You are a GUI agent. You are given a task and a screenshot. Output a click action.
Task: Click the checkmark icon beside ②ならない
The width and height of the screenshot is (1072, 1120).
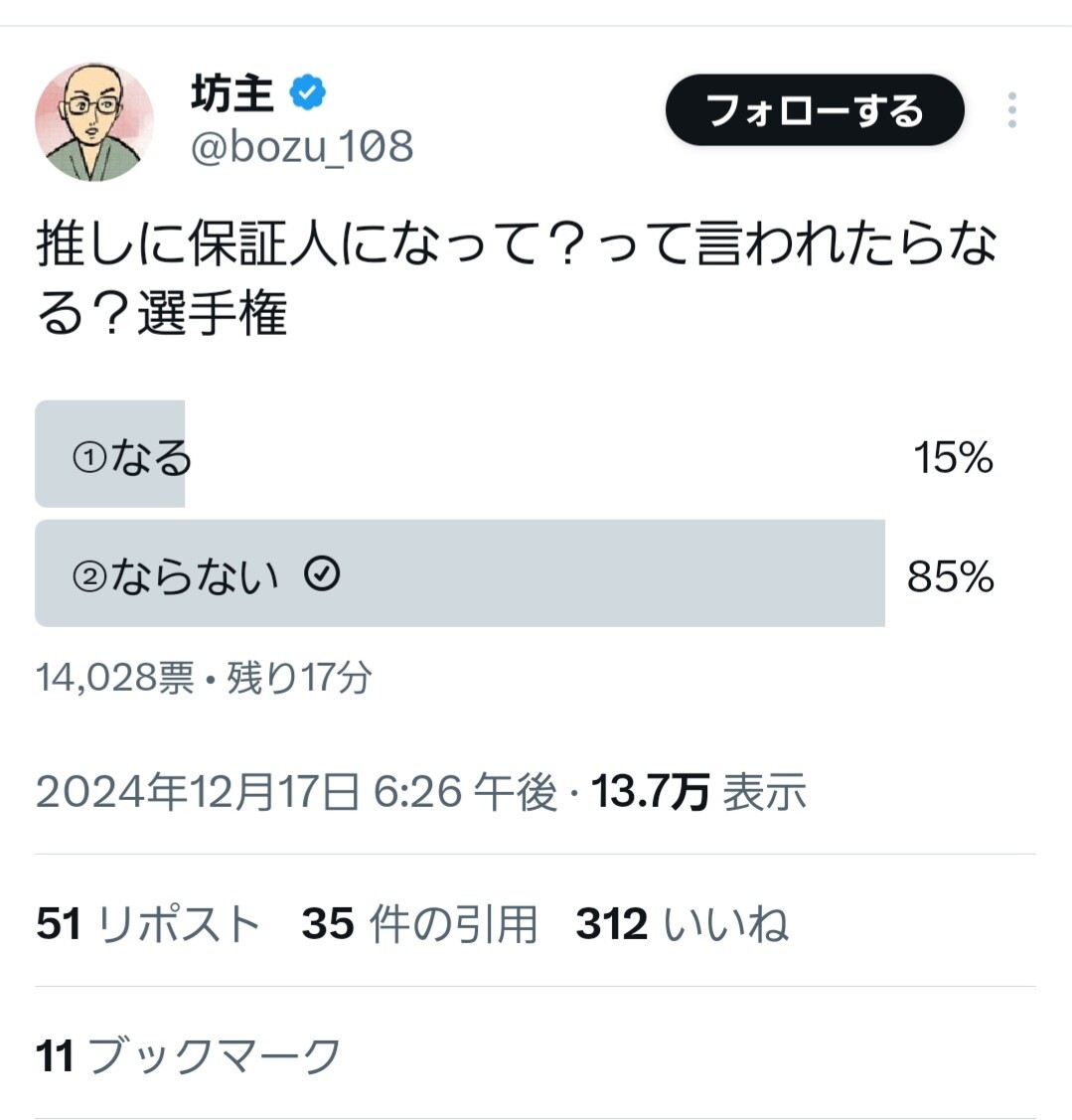pos(322,573)
